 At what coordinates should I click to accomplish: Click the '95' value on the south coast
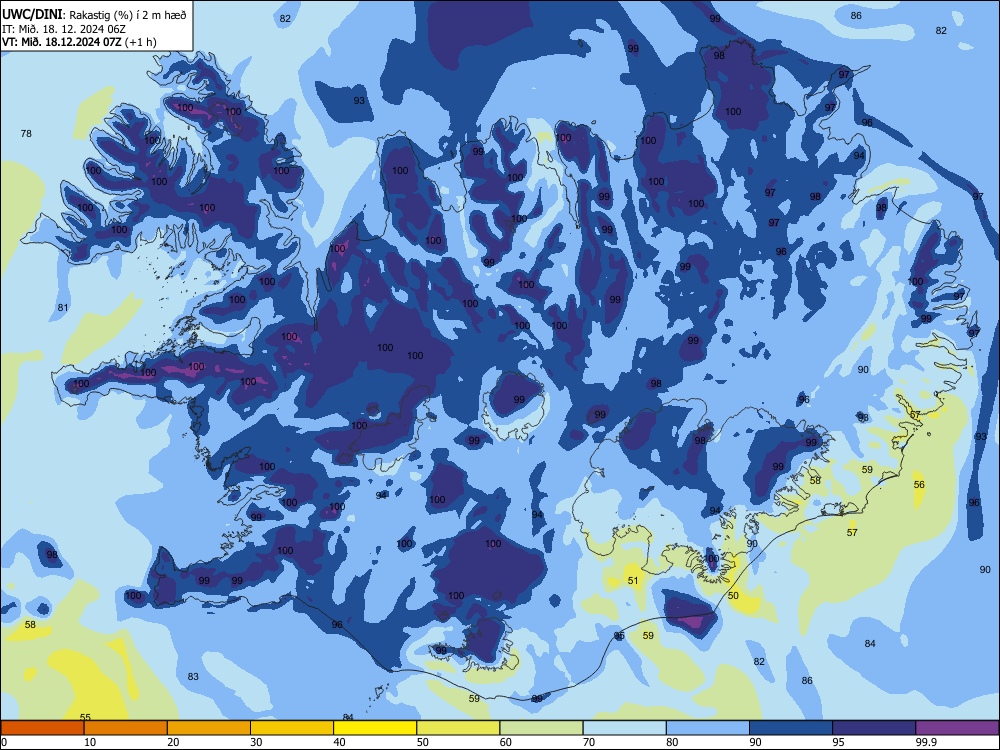[619, 636]
